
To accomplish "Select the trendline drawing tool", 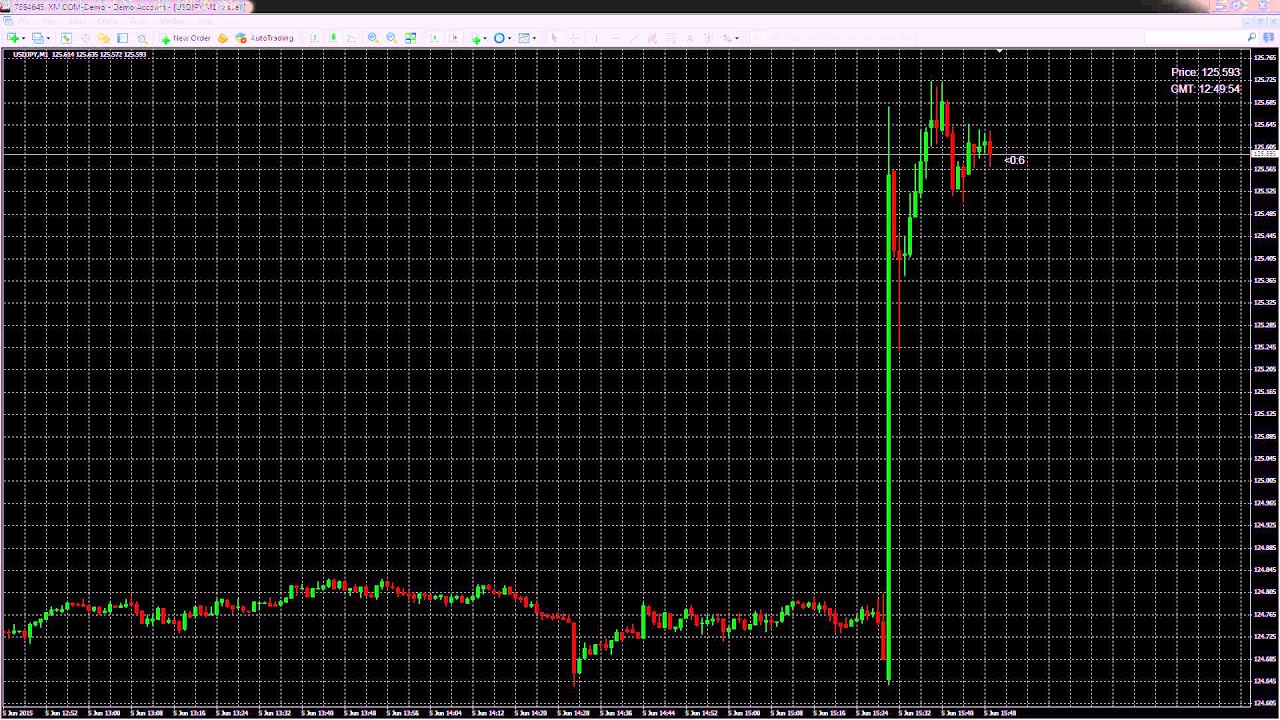I will tap(633, 38).
